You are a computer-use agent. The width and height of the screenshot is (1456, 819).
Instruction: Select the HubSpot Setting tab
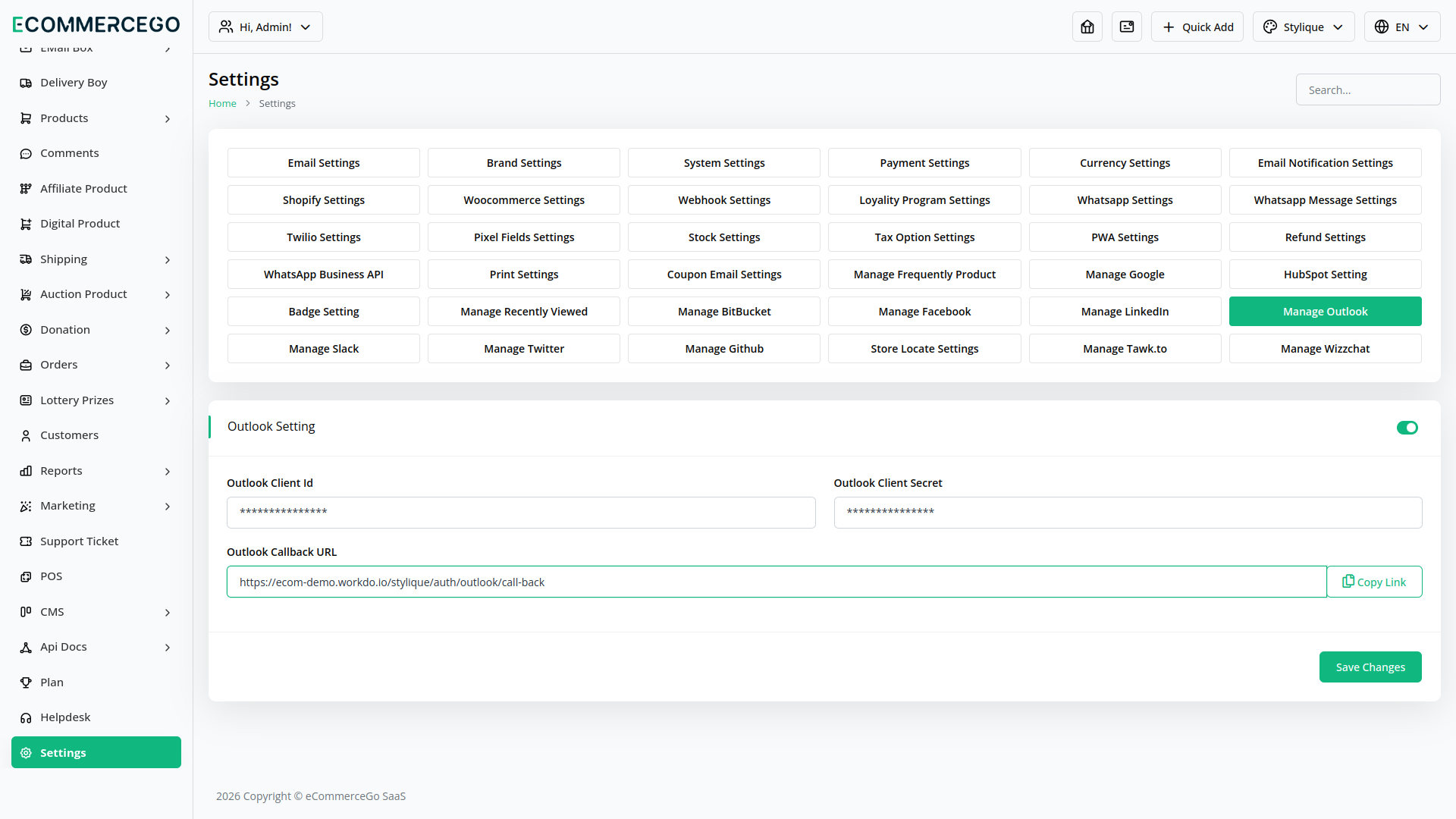point(1326,275)
